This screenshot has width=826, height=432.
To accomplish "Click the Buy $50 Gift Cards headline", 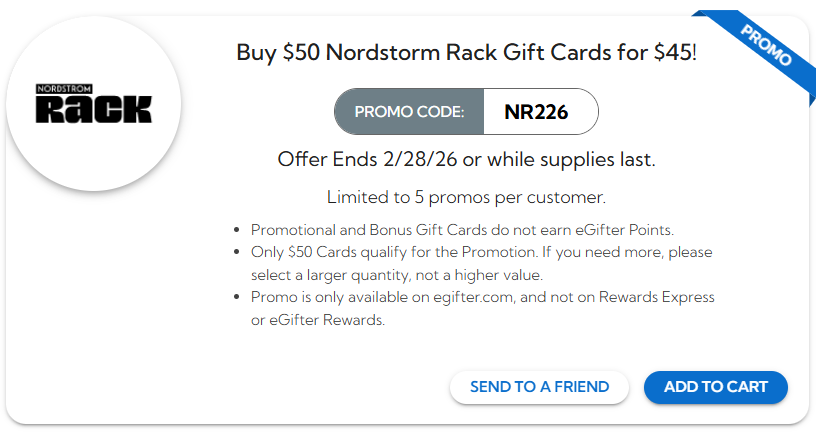I will click(x=466, y=53).
